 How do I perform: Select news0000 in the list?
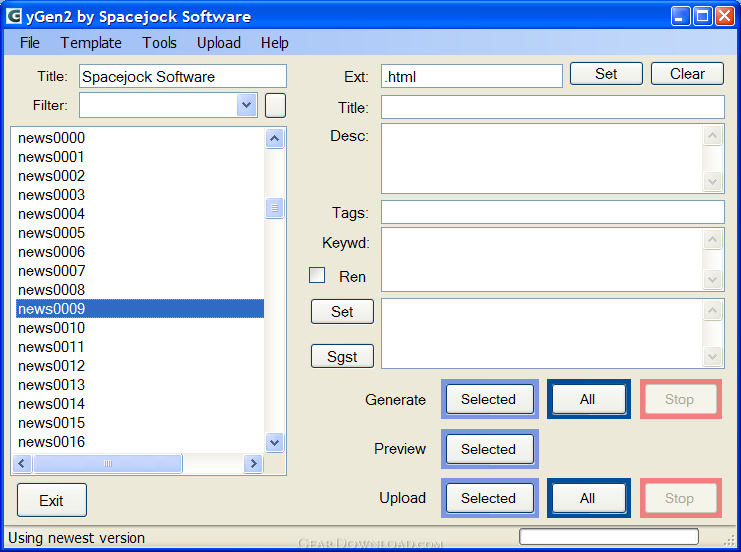[140, 138]
